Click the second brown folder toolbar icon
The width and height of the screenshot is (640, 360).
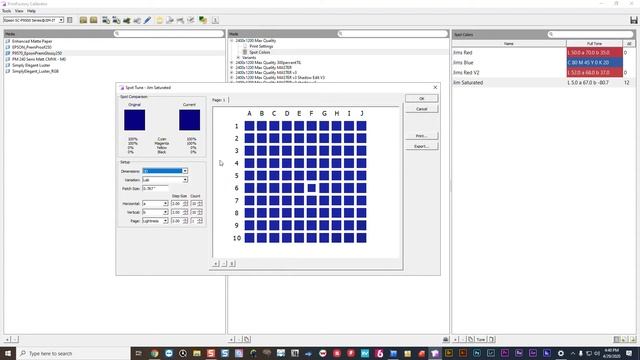click(x=93, y=20)
